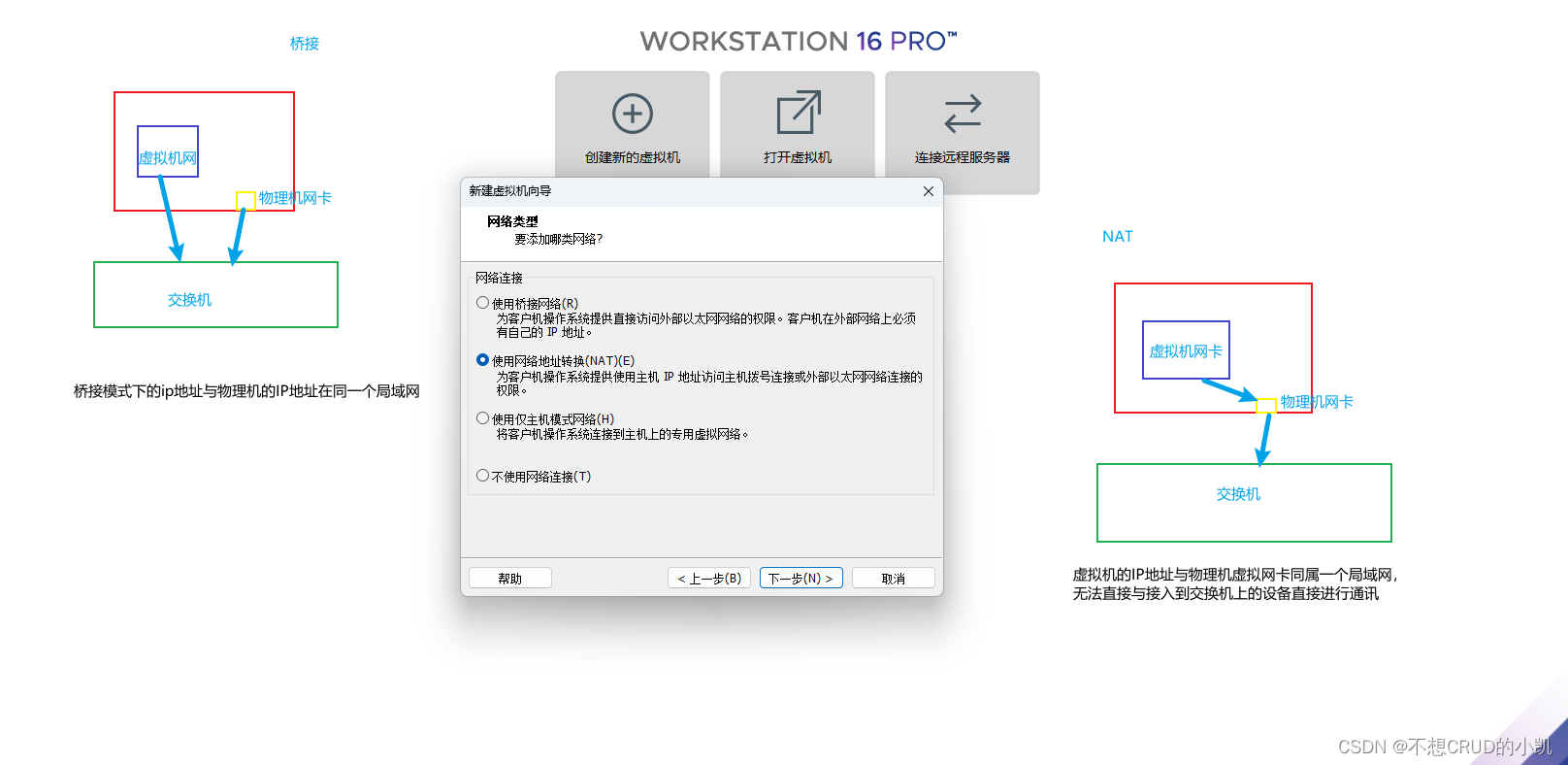This screenshot has height=765, width=1568.
Task: Click the 要添加哪类网络? text
Action: coord(558,239)
